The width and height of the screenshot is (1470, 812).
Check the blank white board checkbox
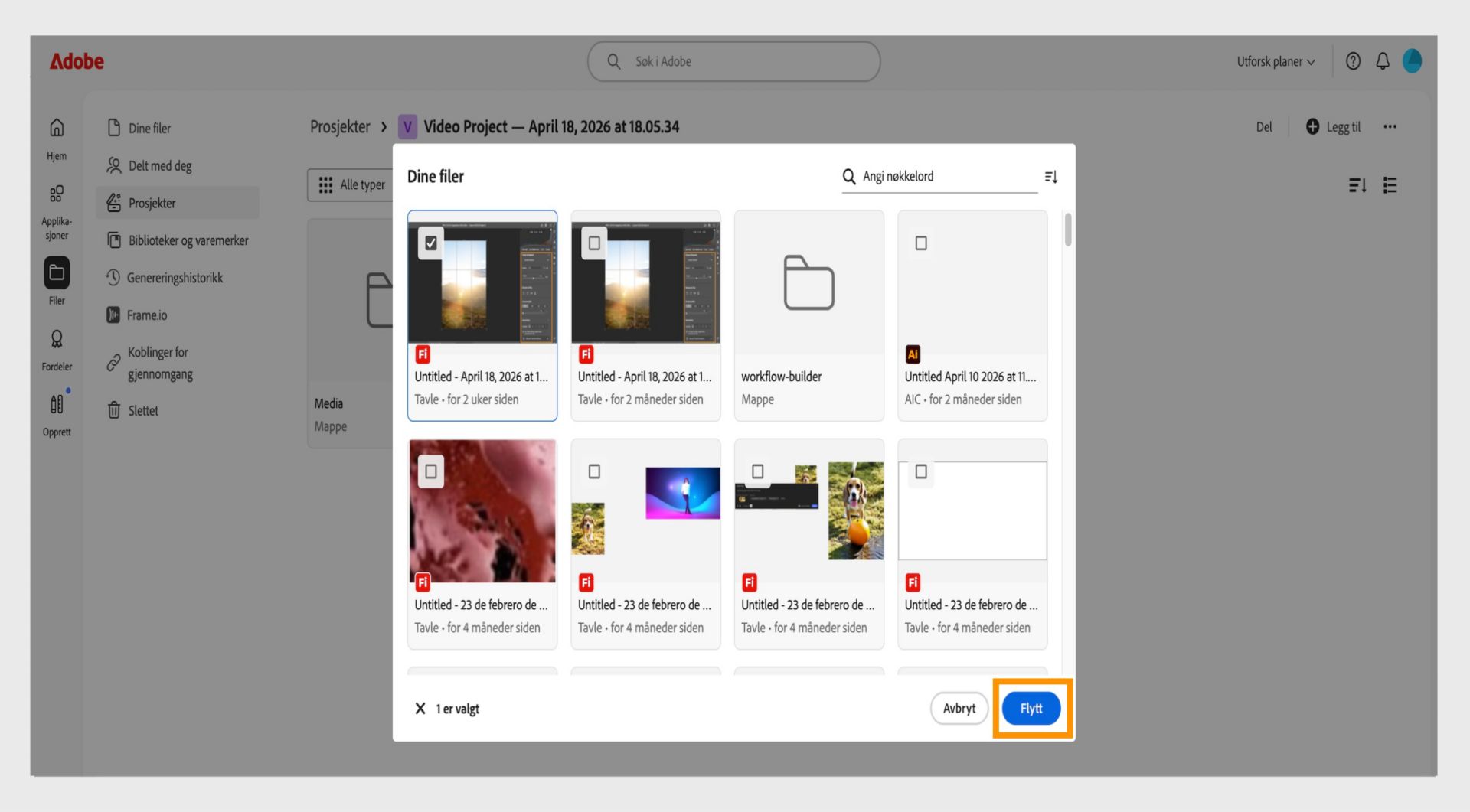pyautogui.click(x=921, y=471)
